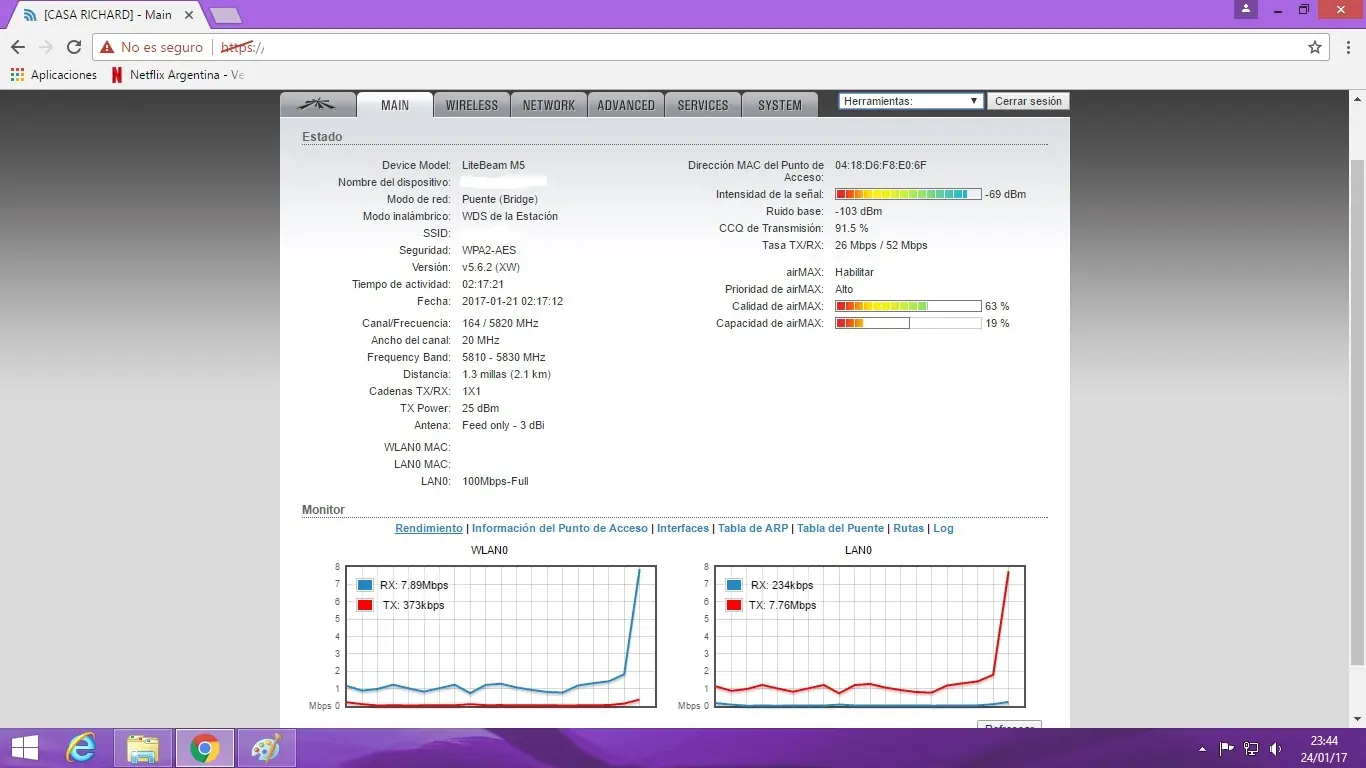
Task: Click the Ubiquiti logo tab
Action: pyautogui.click(x=318, y=105)
